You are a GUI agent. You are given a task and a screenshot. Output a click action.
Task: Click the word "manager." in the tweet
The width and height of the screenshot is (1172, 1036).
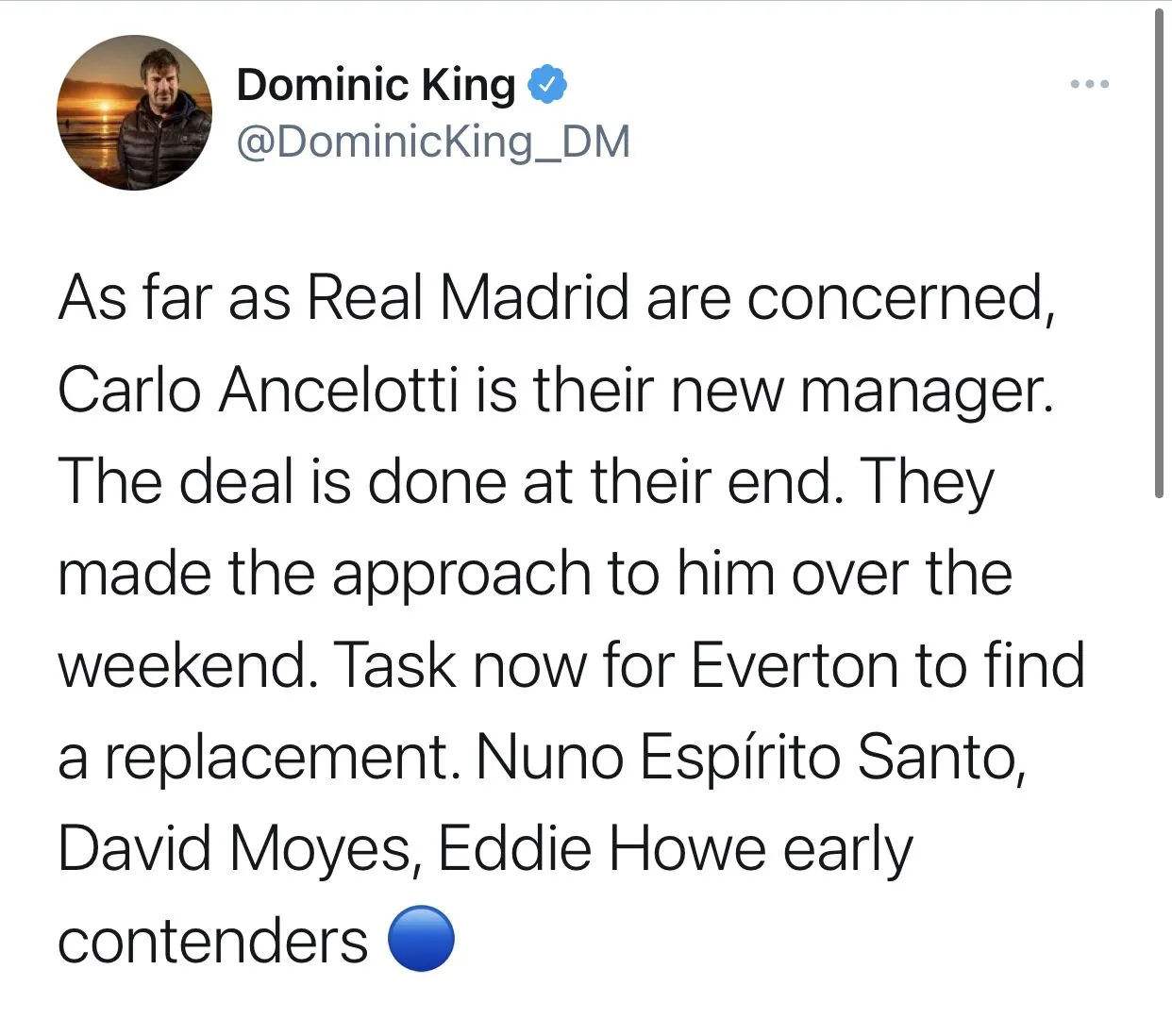pyautogui.click(x=927, y=389)
